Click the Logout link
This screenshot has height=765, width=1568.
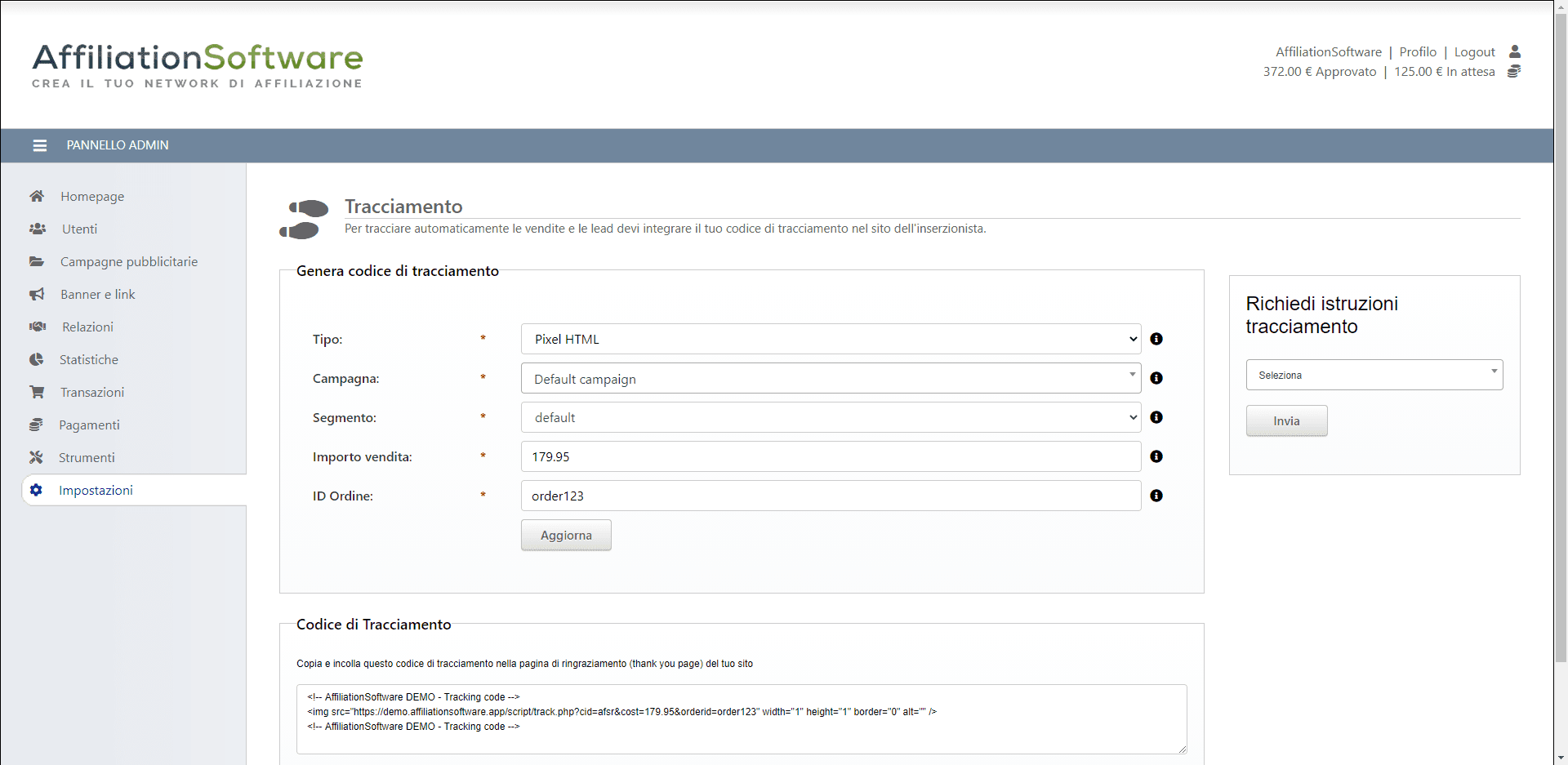coord(1474,51)
